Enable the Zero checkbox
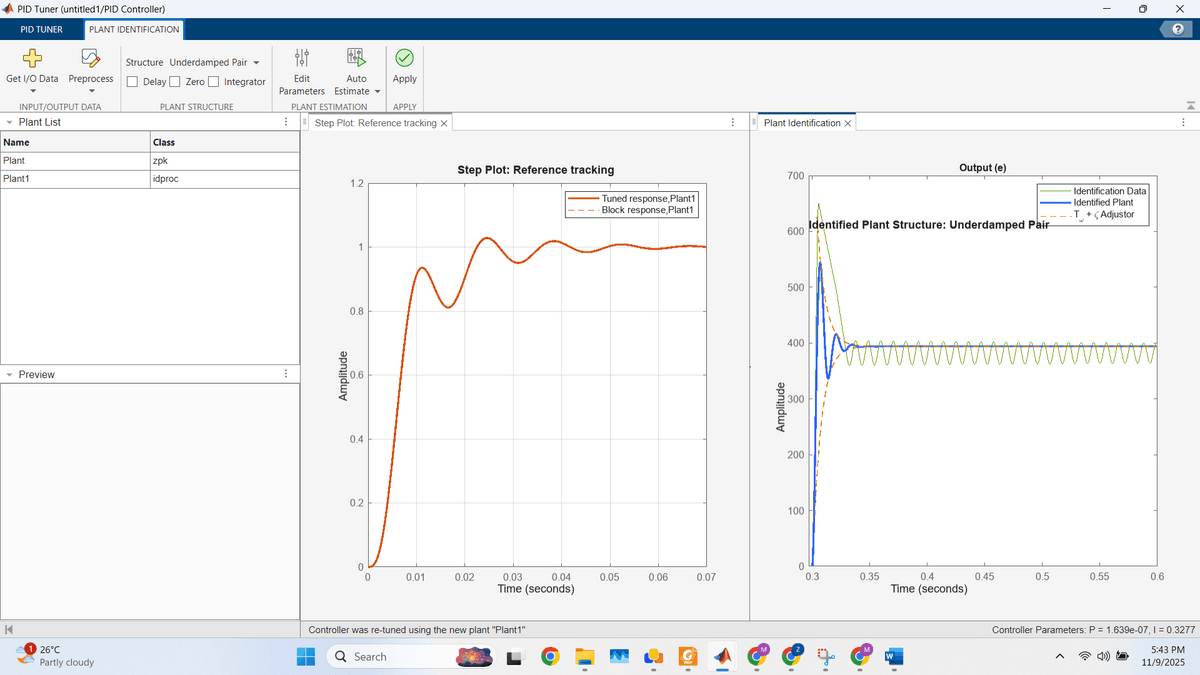The height and width of the screenshot is (675, 1200). [x=175, y=82]
